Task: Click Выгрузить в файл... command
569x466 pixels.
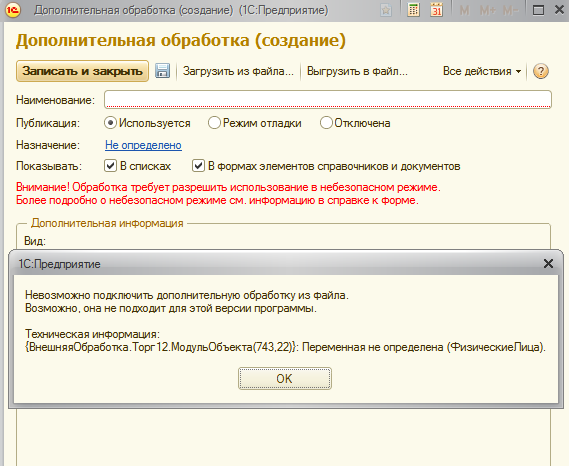Action: 357,71
